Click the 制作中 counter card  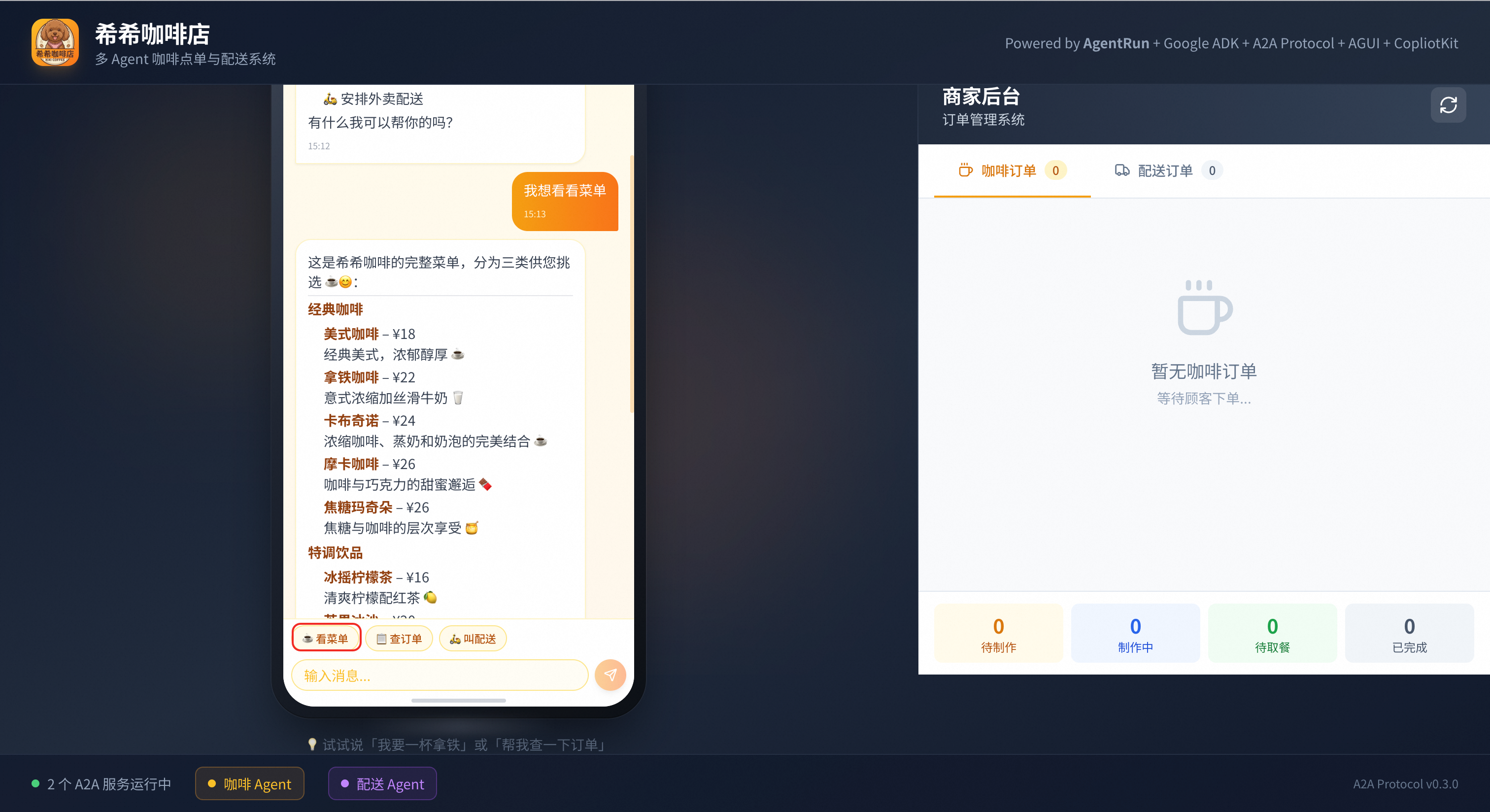(1135, 633)
